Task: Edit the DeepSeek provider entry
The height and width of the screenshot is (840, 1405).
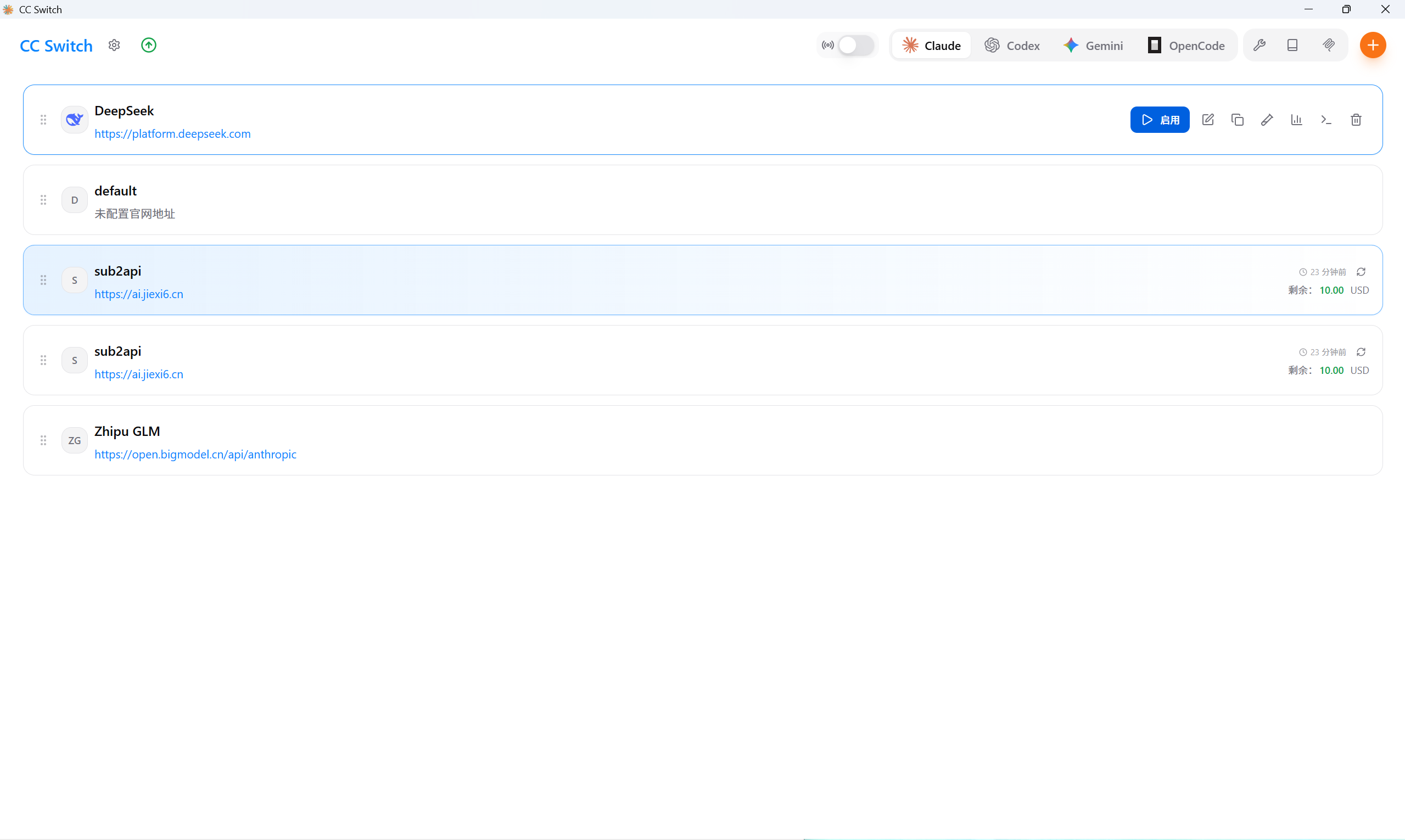Action: tap(1208, 120)
